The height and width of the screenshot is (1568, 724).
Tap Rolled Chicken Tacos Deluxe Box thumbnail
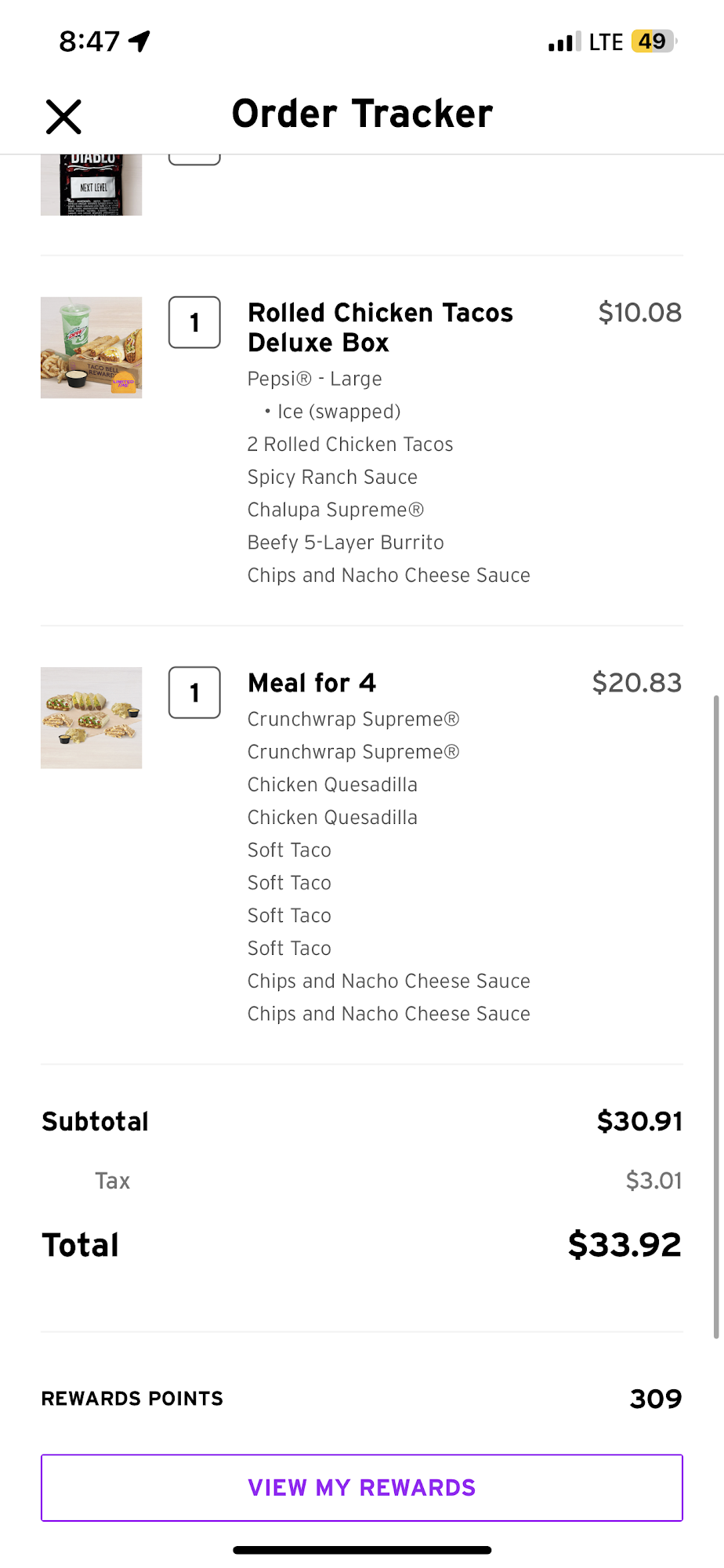pos(92,347)
